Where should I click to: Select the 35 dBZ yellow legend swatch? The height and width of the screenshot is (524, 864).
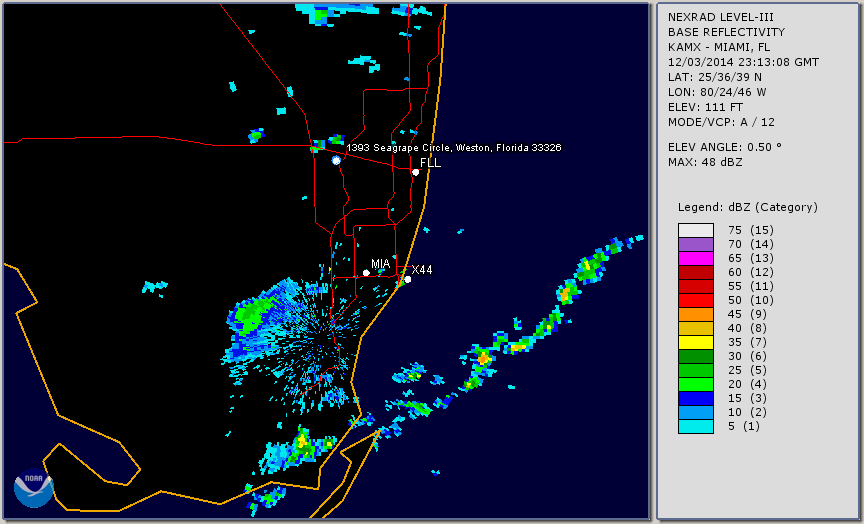point(696,342)
